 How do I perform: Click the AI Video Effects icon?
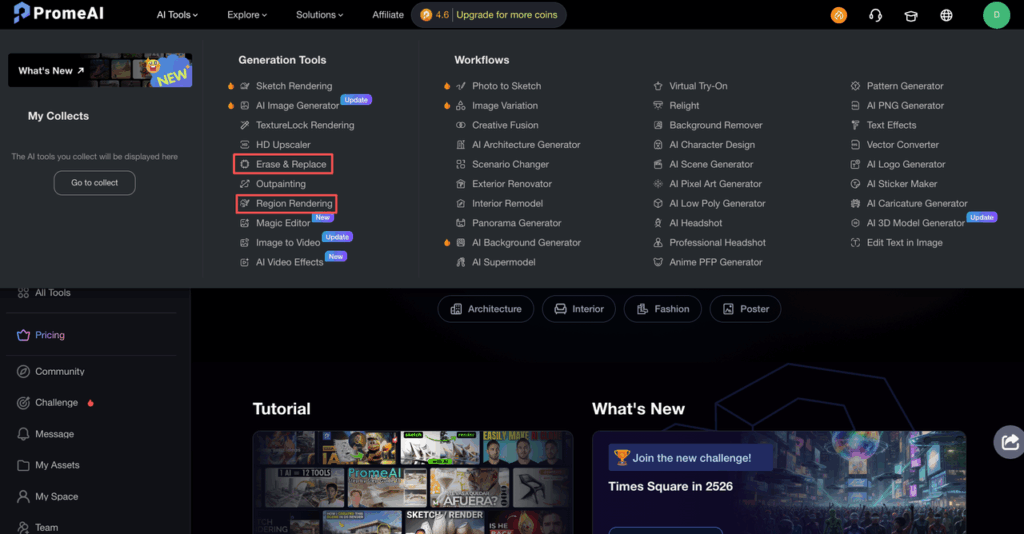245,262
